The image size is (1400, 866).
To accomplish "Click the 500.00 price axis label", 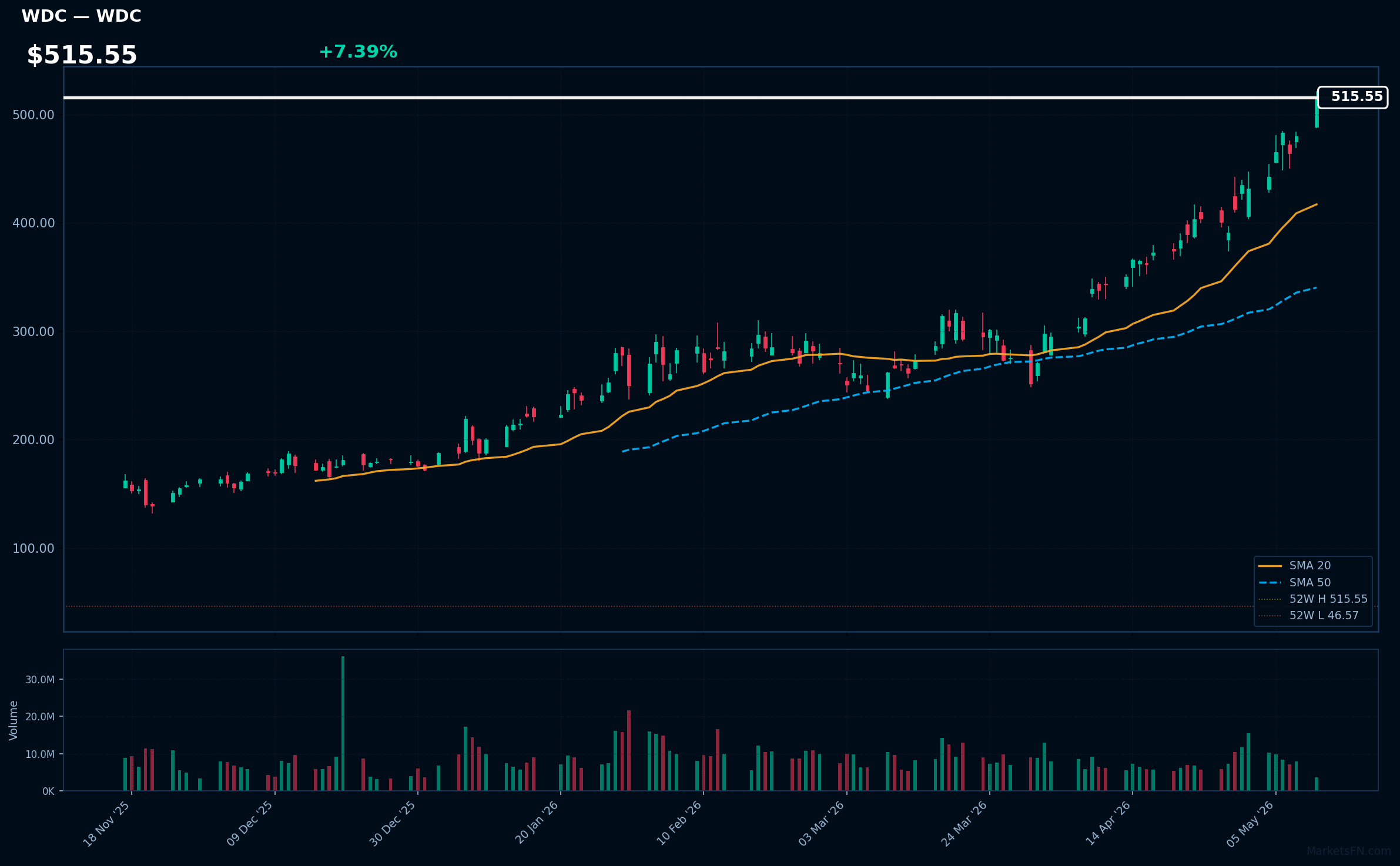I will pos(34,115).
